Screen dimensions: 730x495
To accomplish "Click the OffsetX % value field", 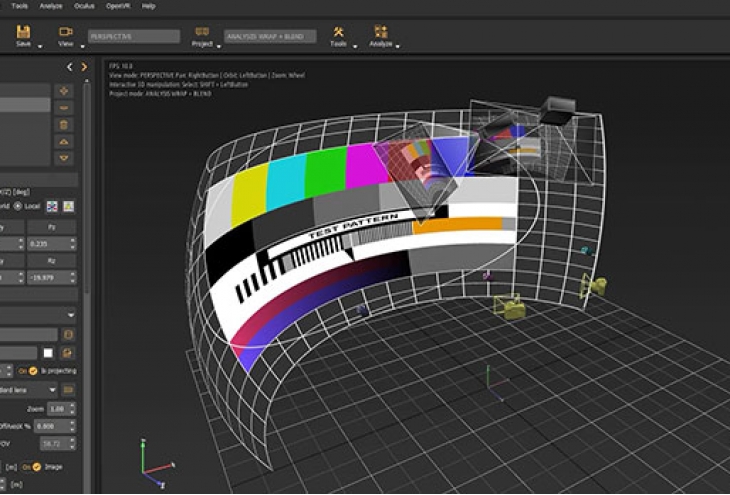I will (52, 426).
